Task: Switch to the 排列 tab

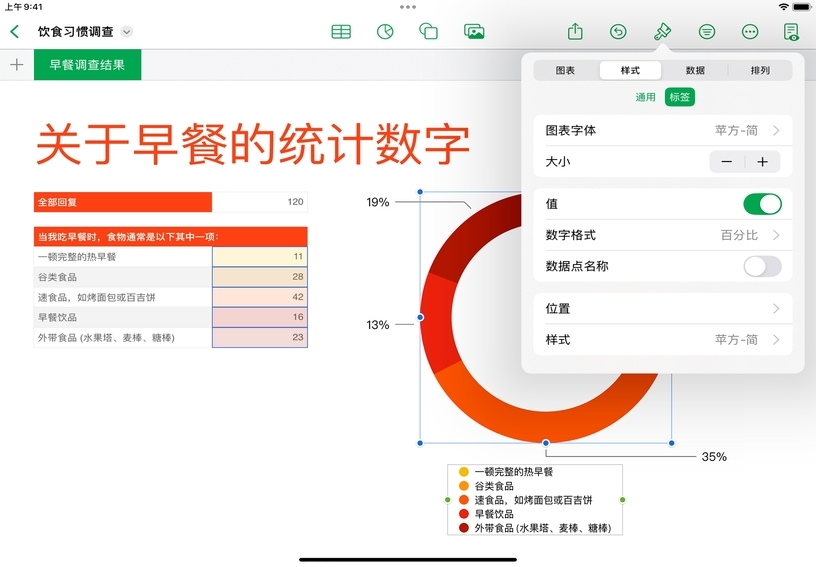Action: (x=760, y=71)
